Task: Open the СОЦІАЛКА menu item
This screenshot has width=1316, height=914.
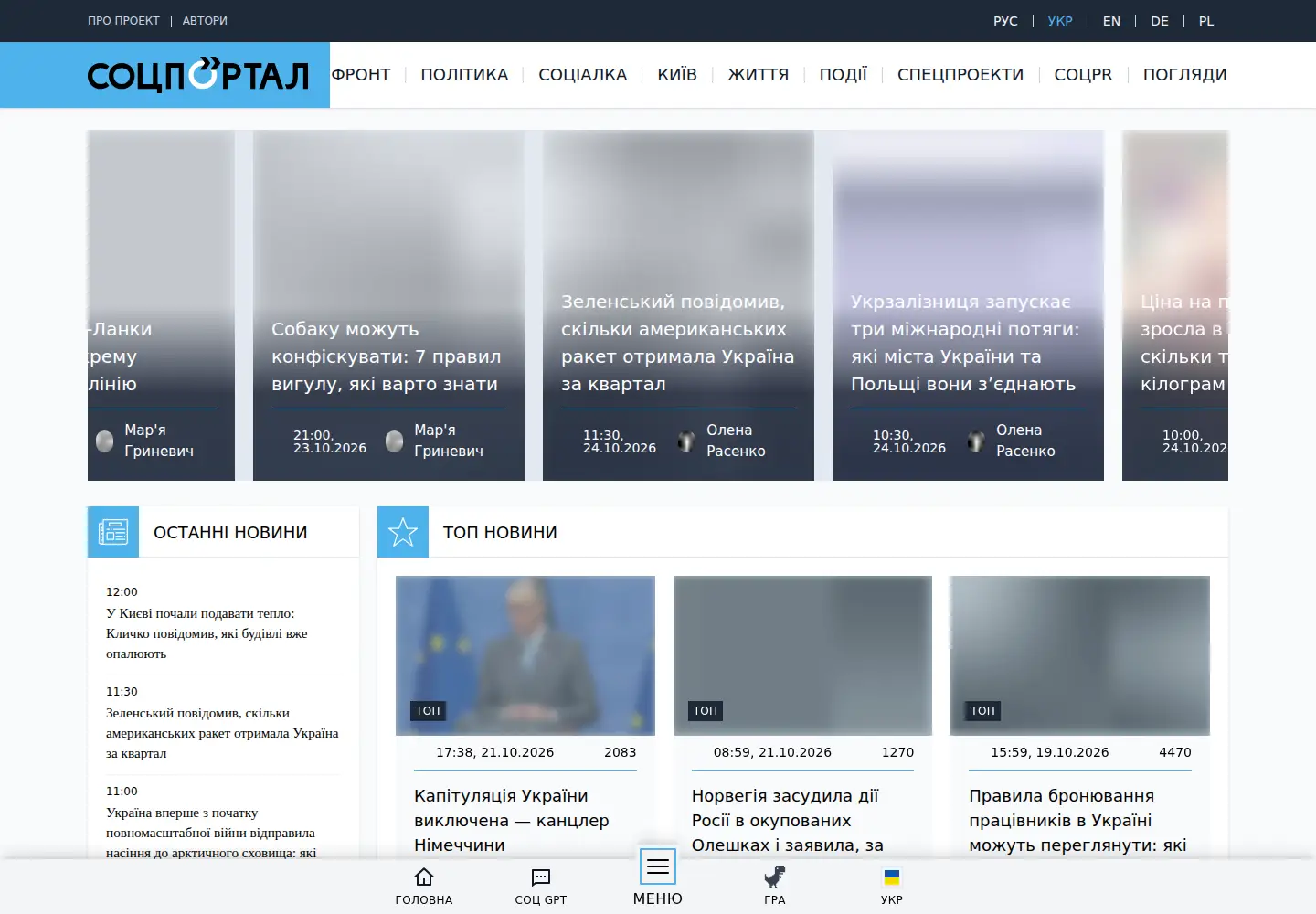Action: [583, 75]
